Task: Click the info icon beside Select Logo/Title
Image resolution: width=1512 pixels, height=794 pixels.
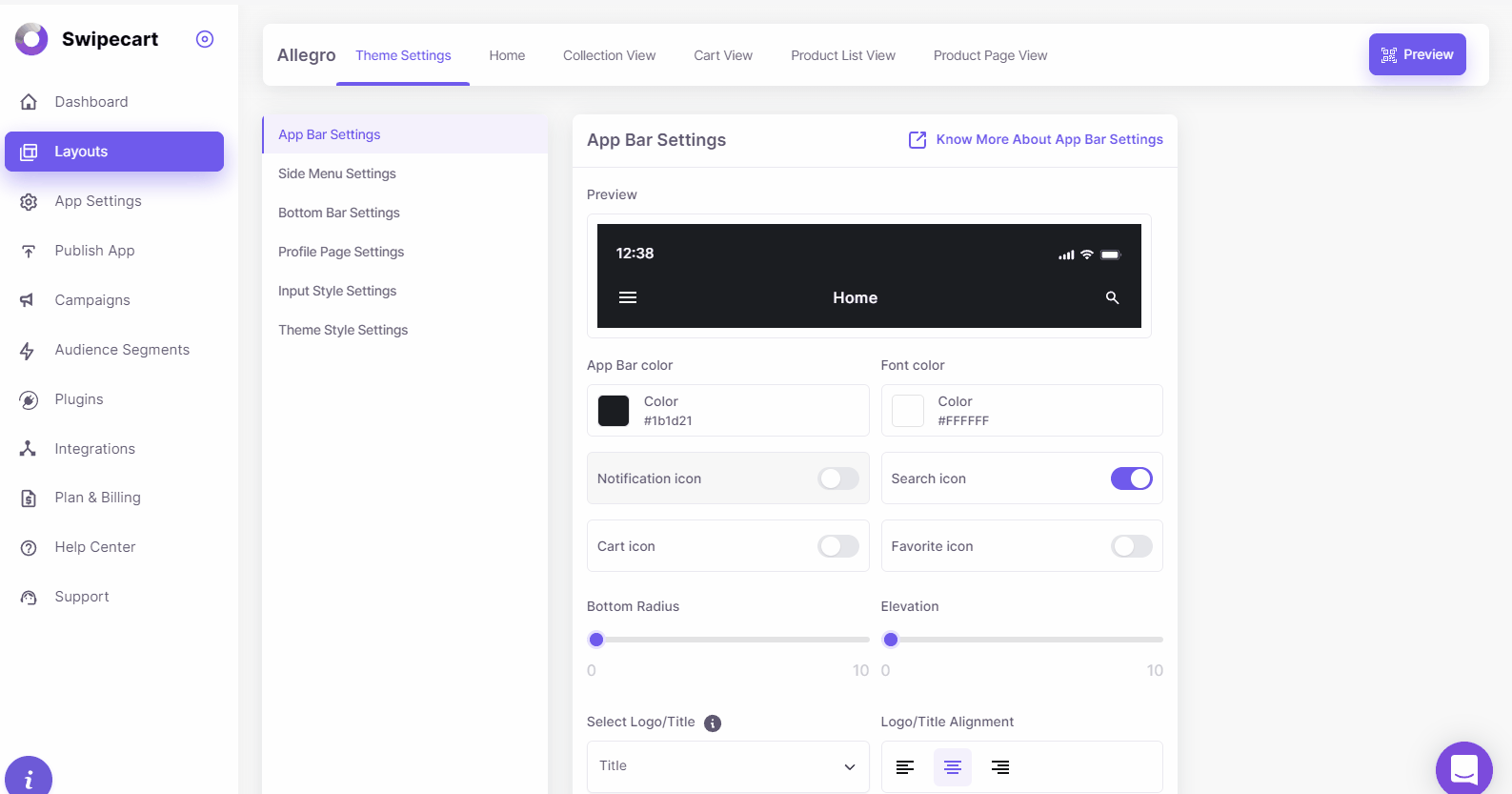Action: (x=713, y=723)
